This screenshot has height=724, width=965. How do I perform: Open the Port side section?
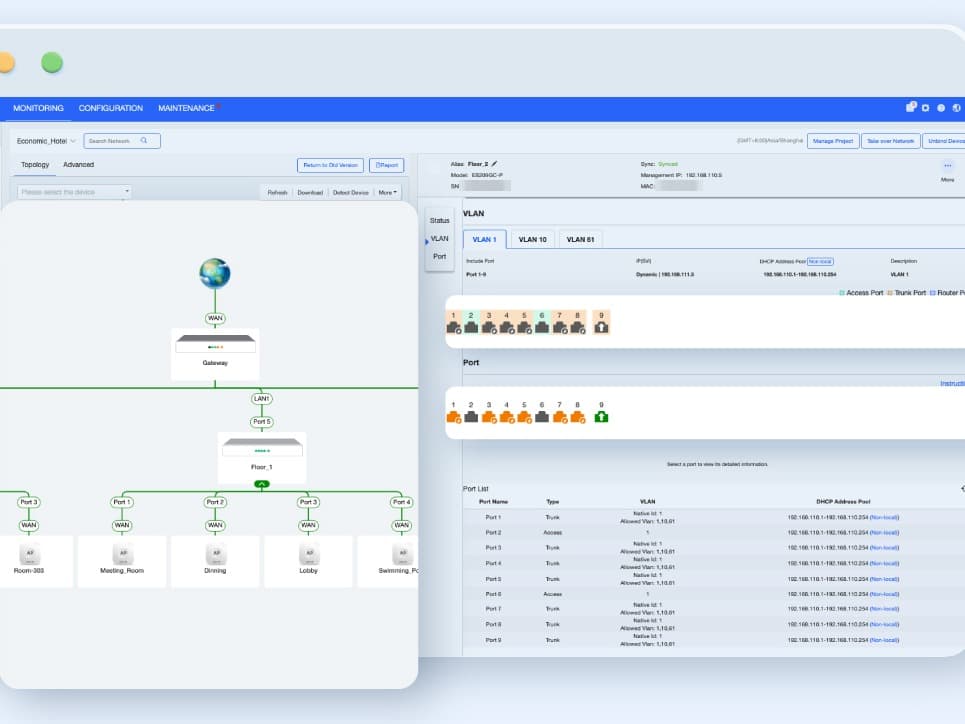point(439,256)
